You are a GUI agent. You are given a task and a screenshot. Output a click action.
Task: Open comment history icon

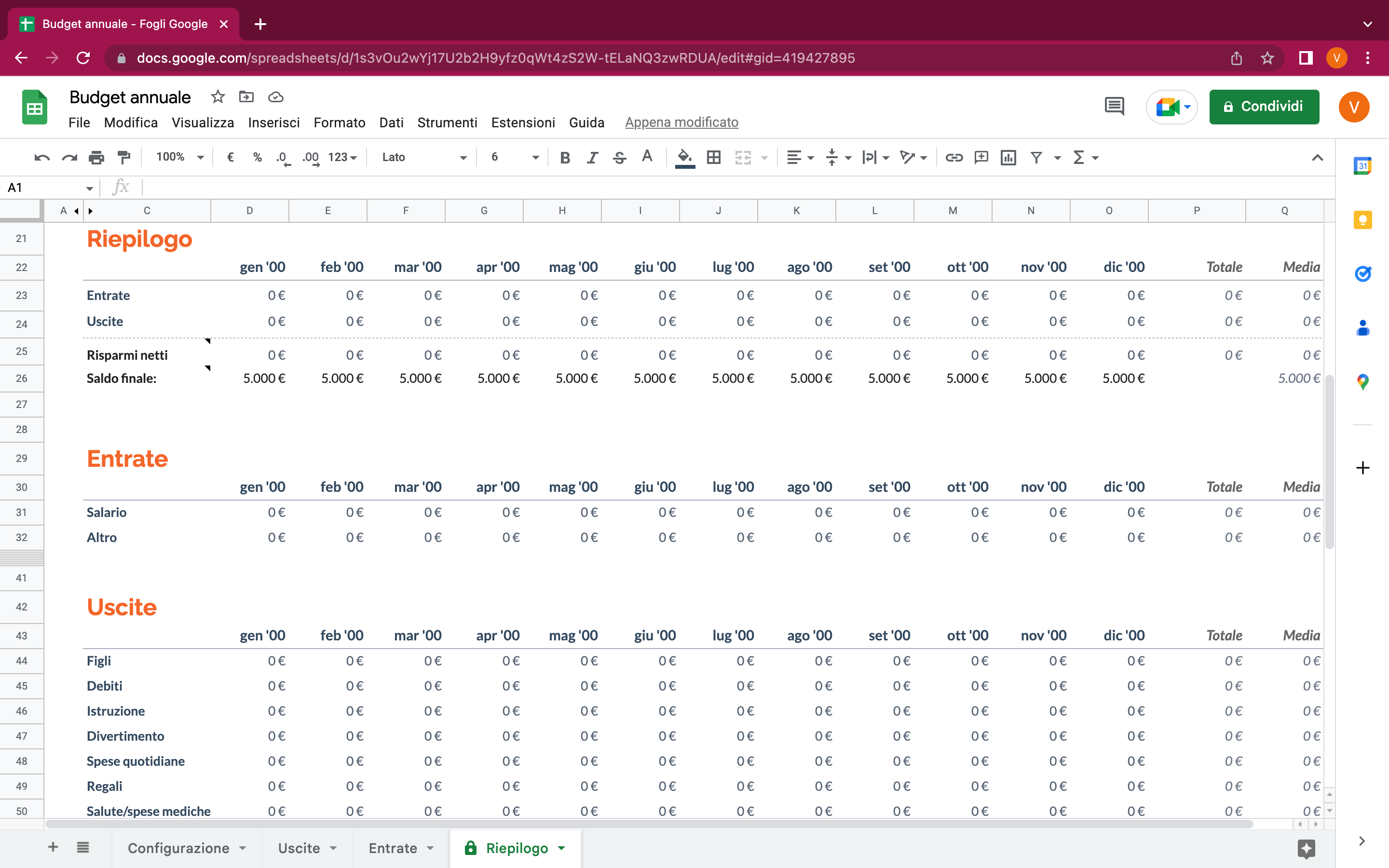[1114, 107]
